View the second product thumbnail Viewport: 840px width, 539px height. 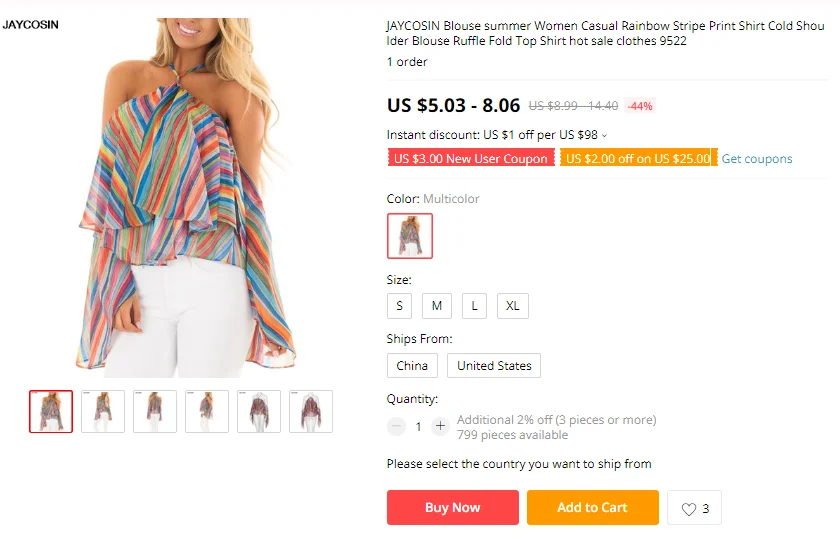(x=103, y=411)
